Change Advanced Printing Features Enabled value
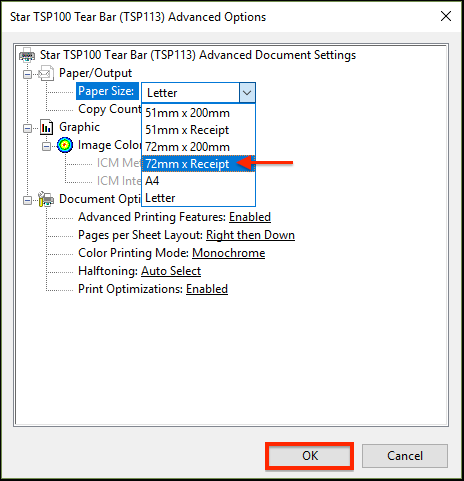 click(x=250, y=217)
